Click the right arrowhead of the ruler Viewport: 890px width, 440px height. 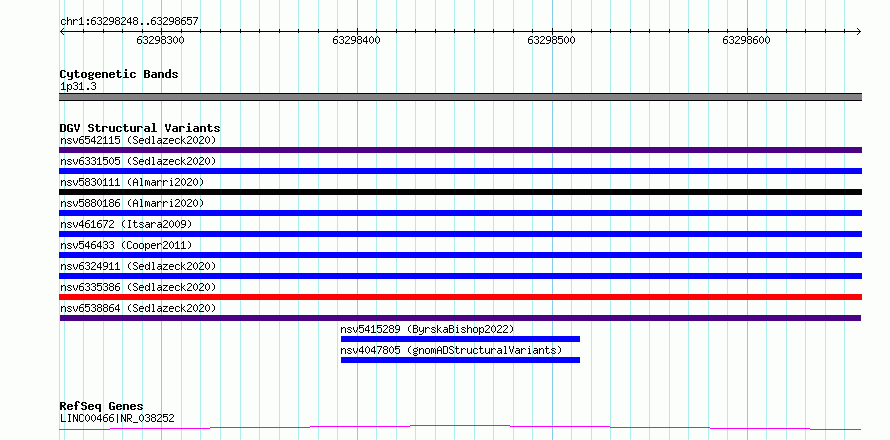point(858,31)
